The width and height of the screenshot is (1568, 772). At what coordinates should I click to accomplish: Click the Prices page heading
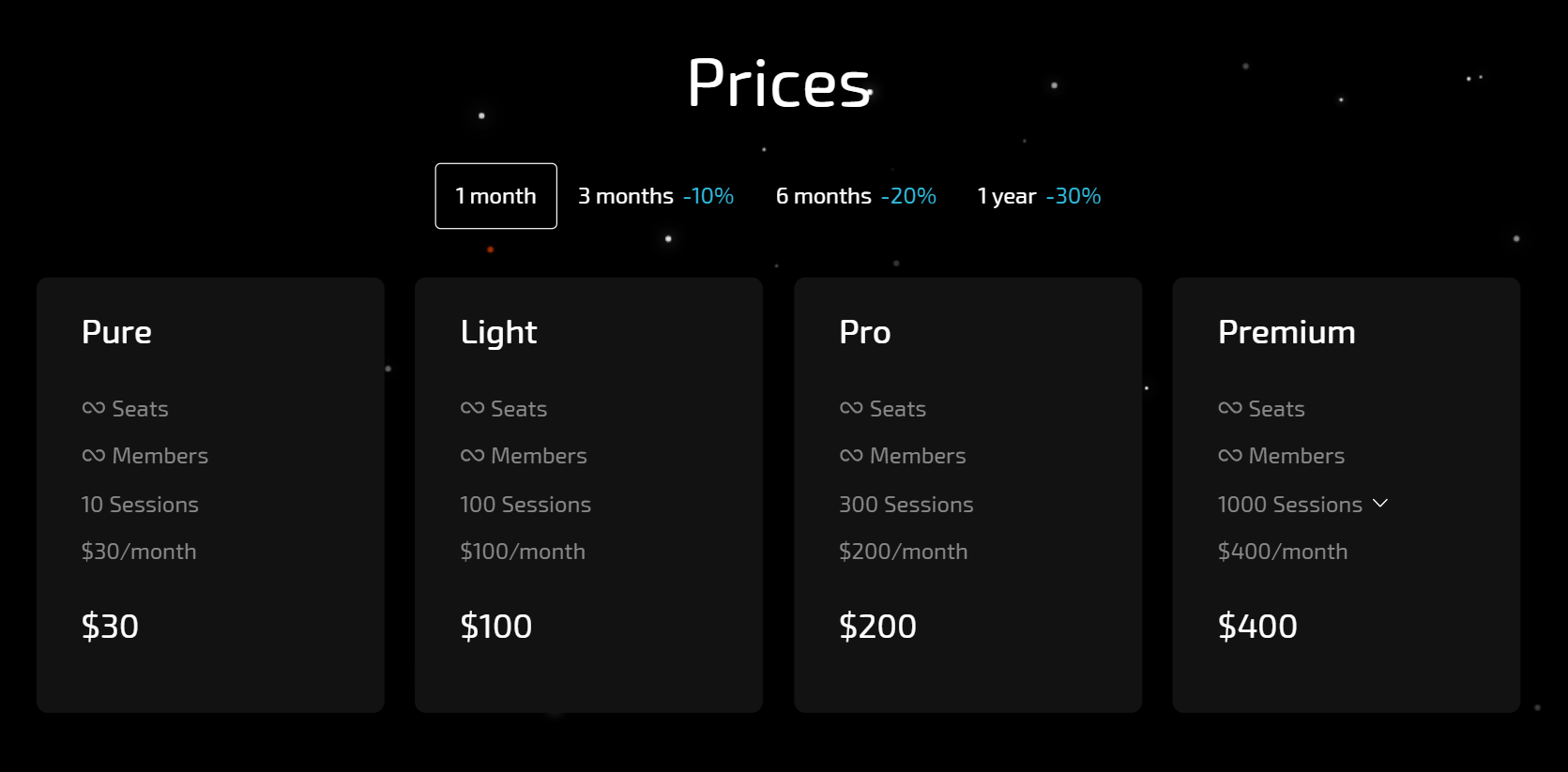point(779,83)
